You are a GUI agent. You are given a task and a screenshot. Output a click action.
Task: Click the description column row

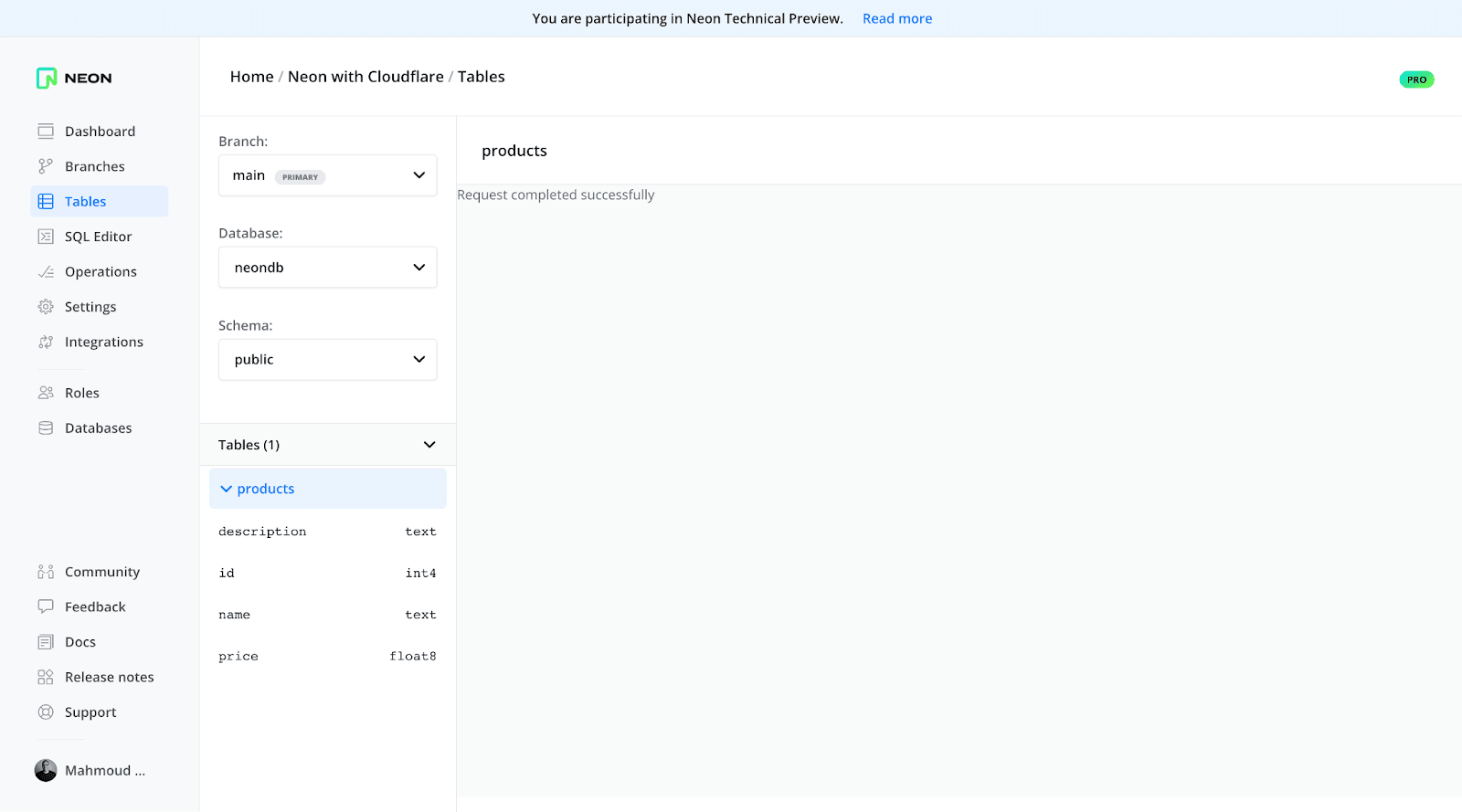tap(327, 532)
